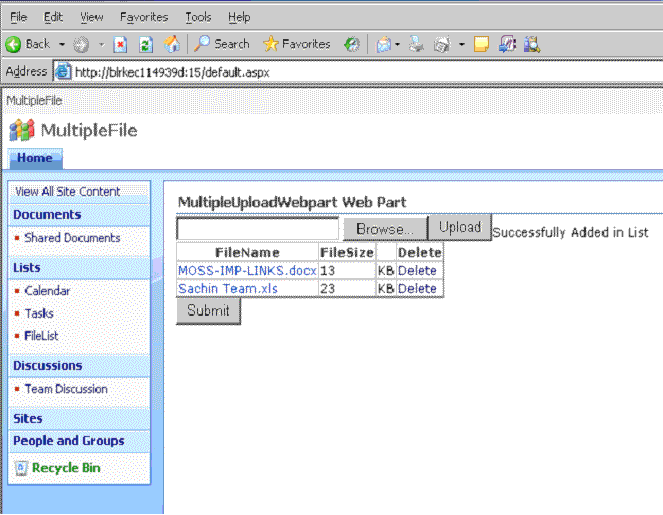Click the Edit page toolbar icon
This screenshot has width=663, height=515.
pos(442,44)
